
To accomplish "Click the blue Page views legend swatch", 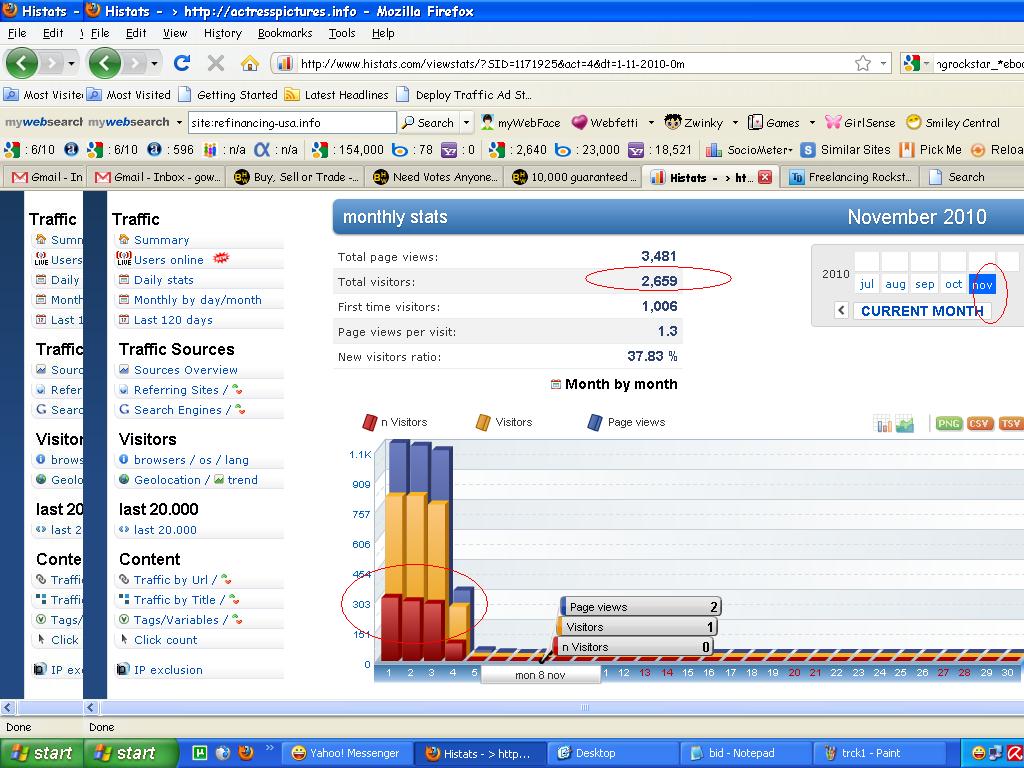I will click(x=595, y=423).
